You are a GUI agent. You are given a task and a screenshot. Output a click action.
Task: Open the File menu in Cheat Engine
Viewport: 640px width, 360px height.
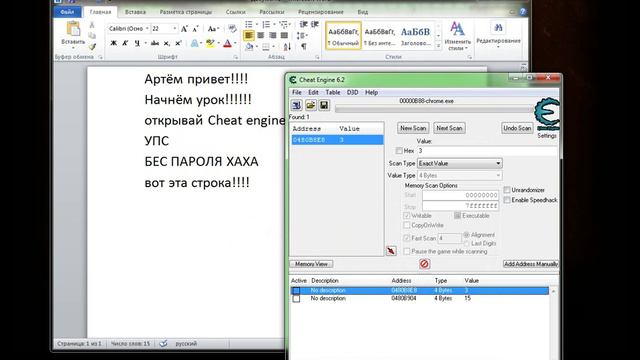[297, 93]
